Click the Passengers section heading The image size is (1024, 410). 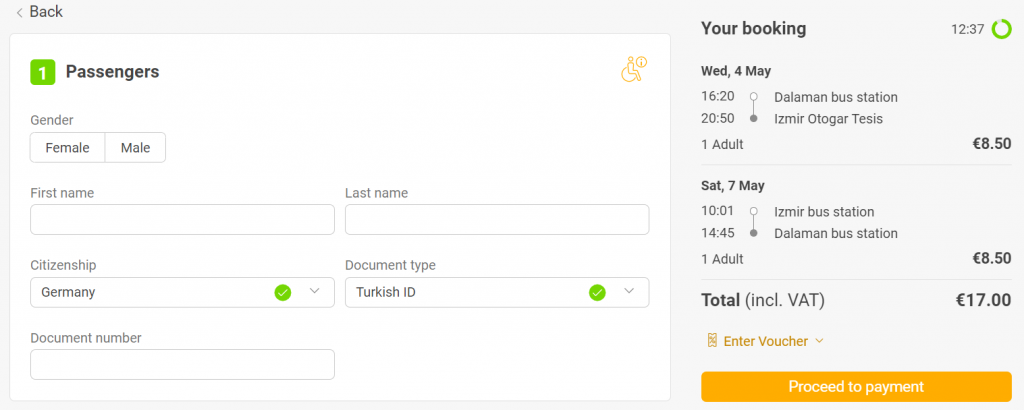point(112,72)
